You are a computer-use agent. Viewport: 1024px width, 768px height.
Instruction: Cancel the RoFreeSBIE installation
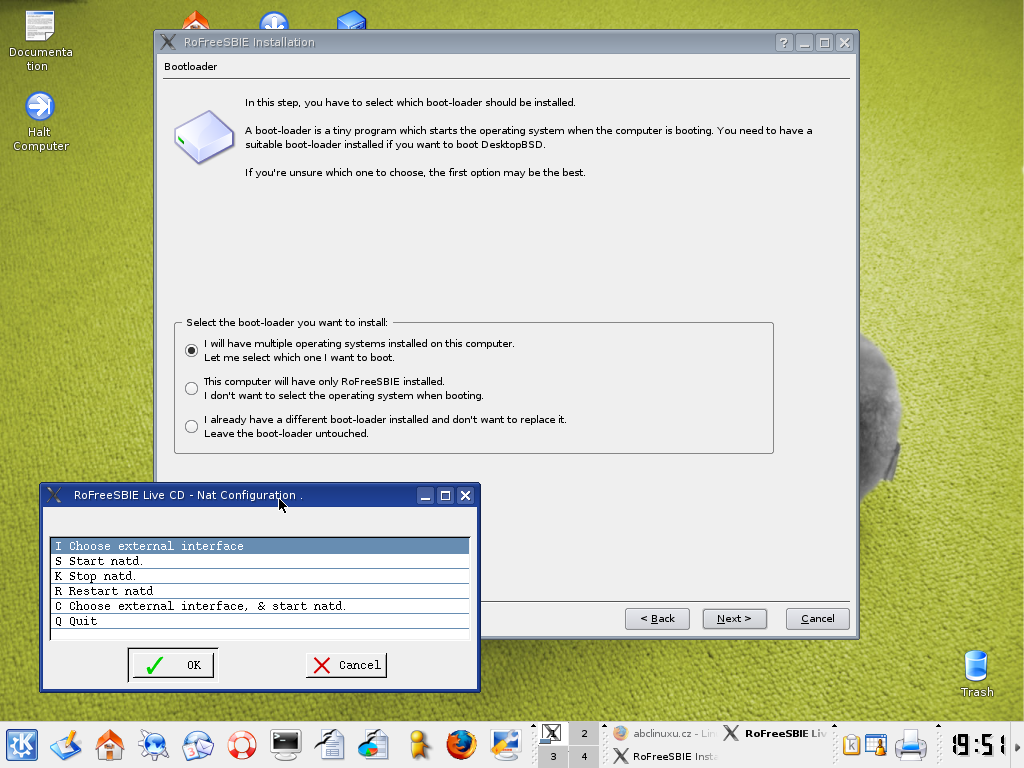[818, 618]
